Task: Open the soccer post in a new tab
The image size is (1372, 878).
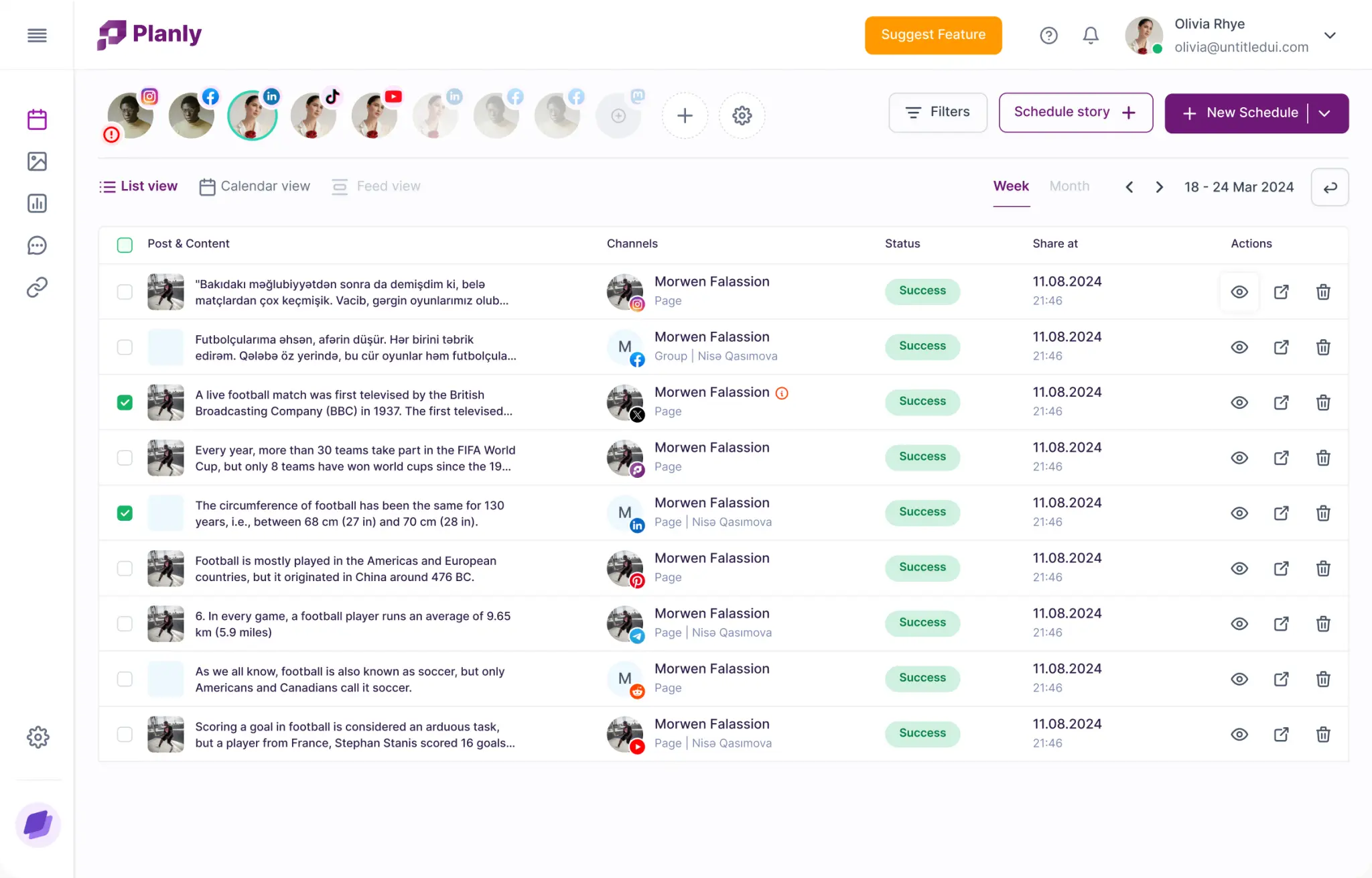Action: [x=1281, y=679]
